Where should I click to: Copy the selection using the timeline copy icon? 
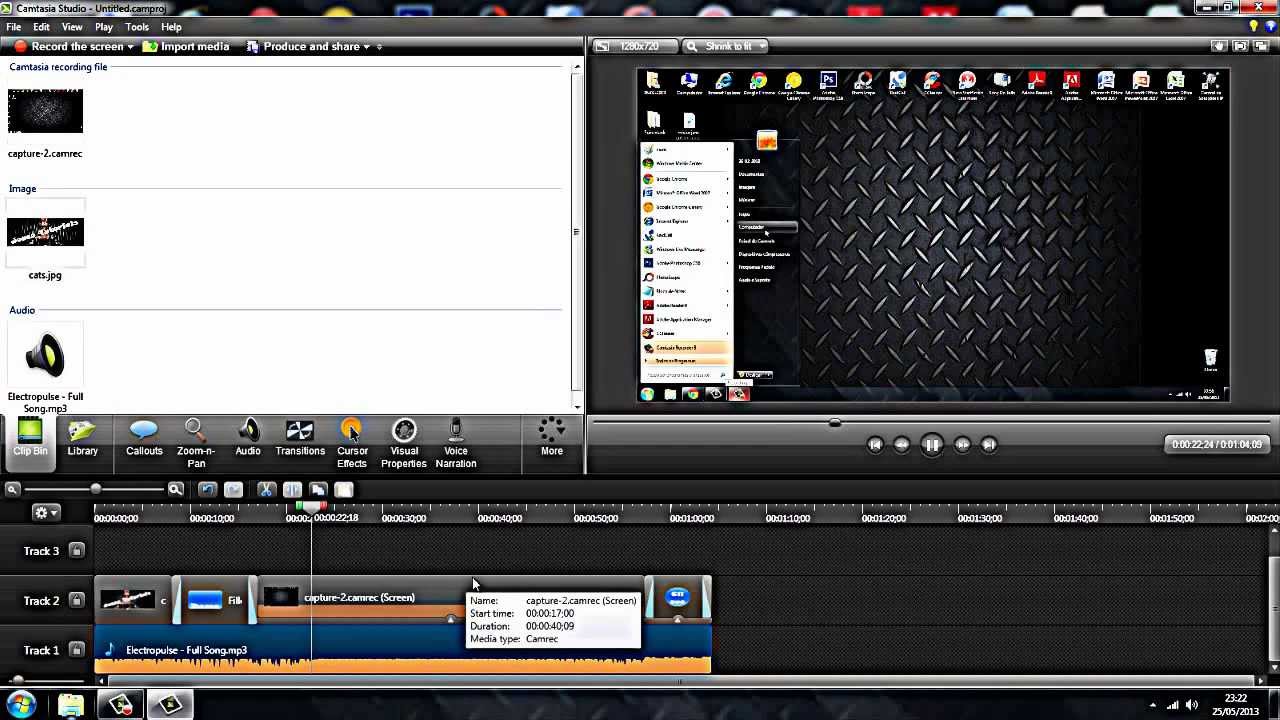coord(318,490)
